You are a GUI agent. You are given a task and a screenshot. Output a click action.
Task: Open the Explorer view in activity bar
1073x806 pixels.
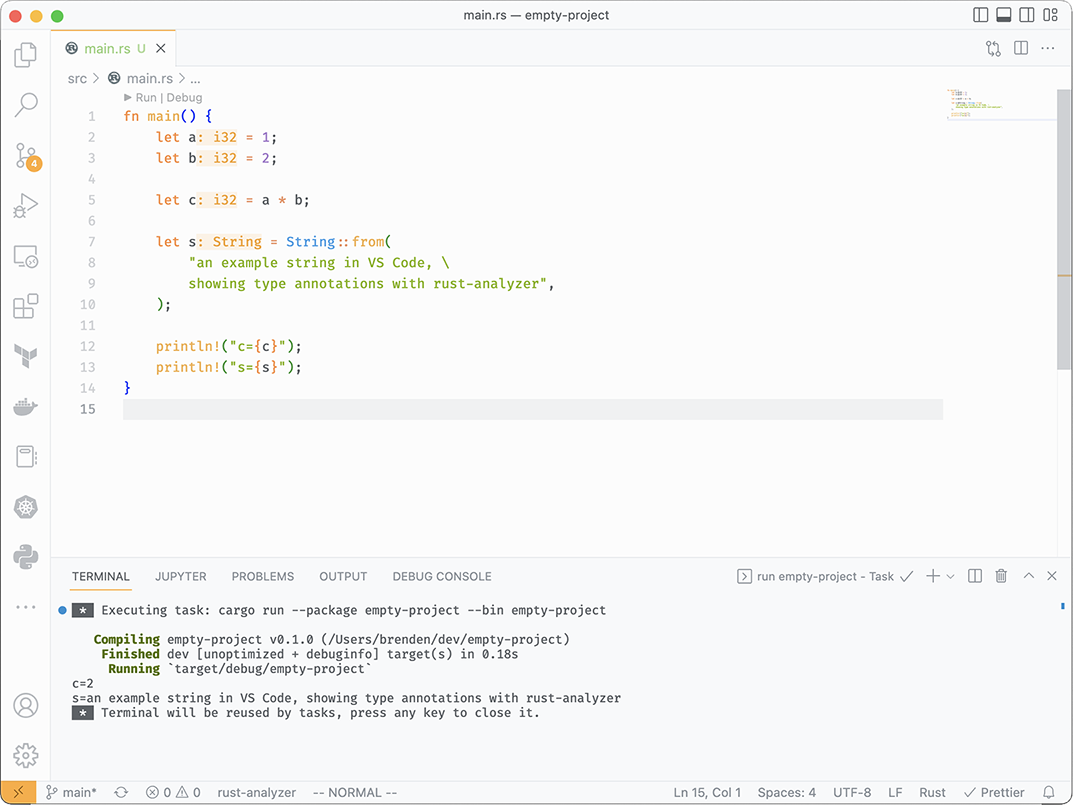click(x=25, y=55)
